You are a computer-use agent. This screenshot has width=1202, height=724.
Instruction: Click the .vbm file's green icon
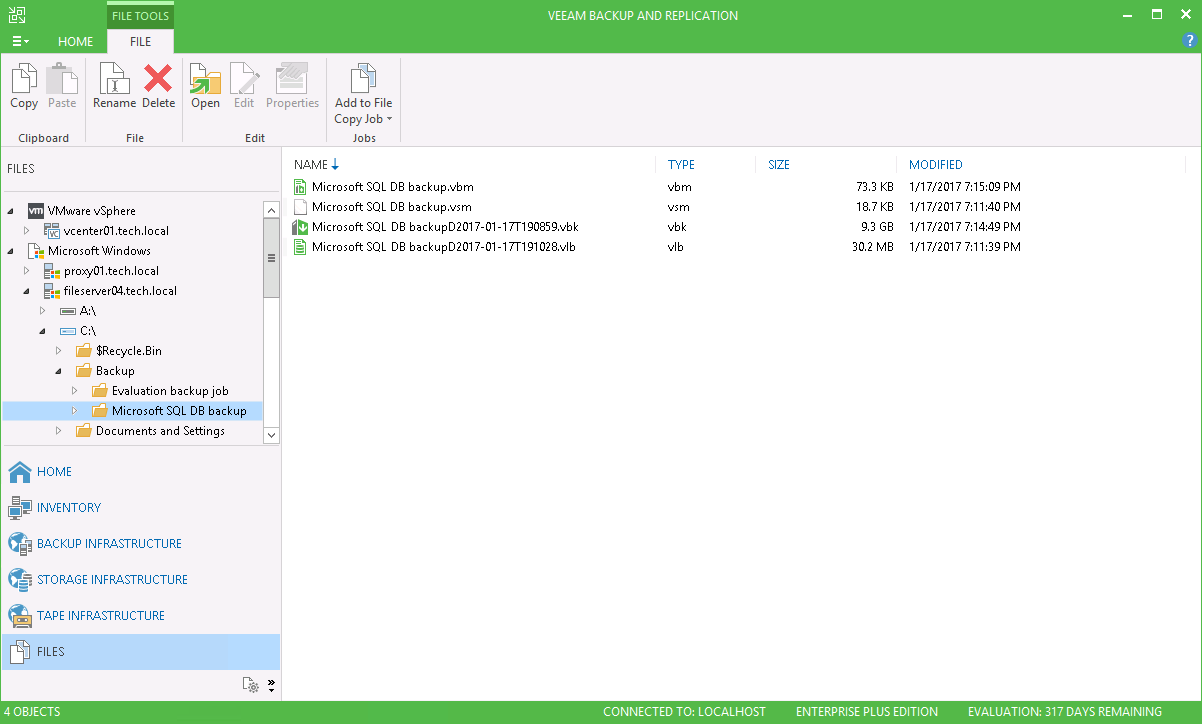(300, 187)
